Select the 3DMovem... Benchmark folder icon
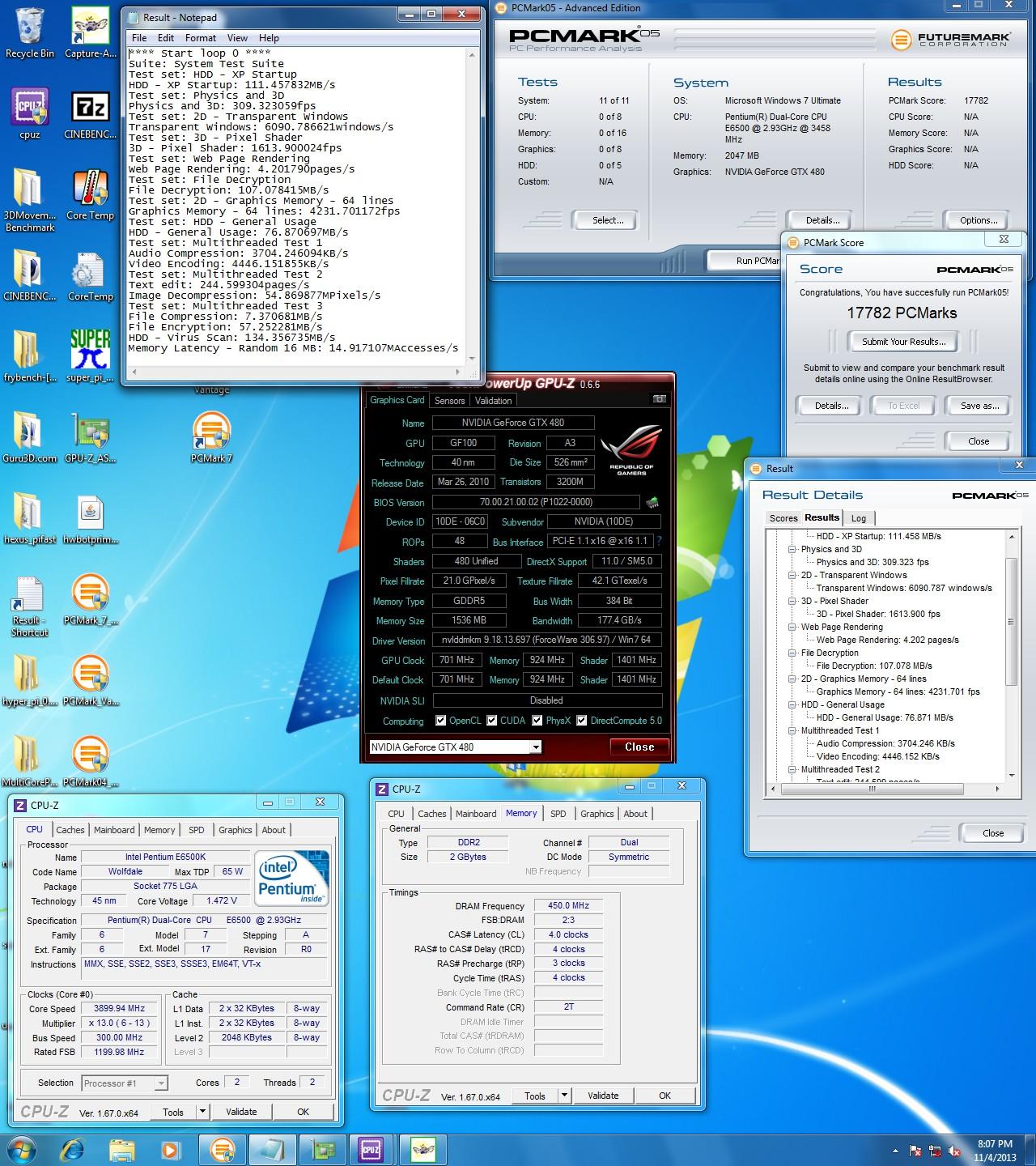The image size is (1036, 1166). (30, 200)
